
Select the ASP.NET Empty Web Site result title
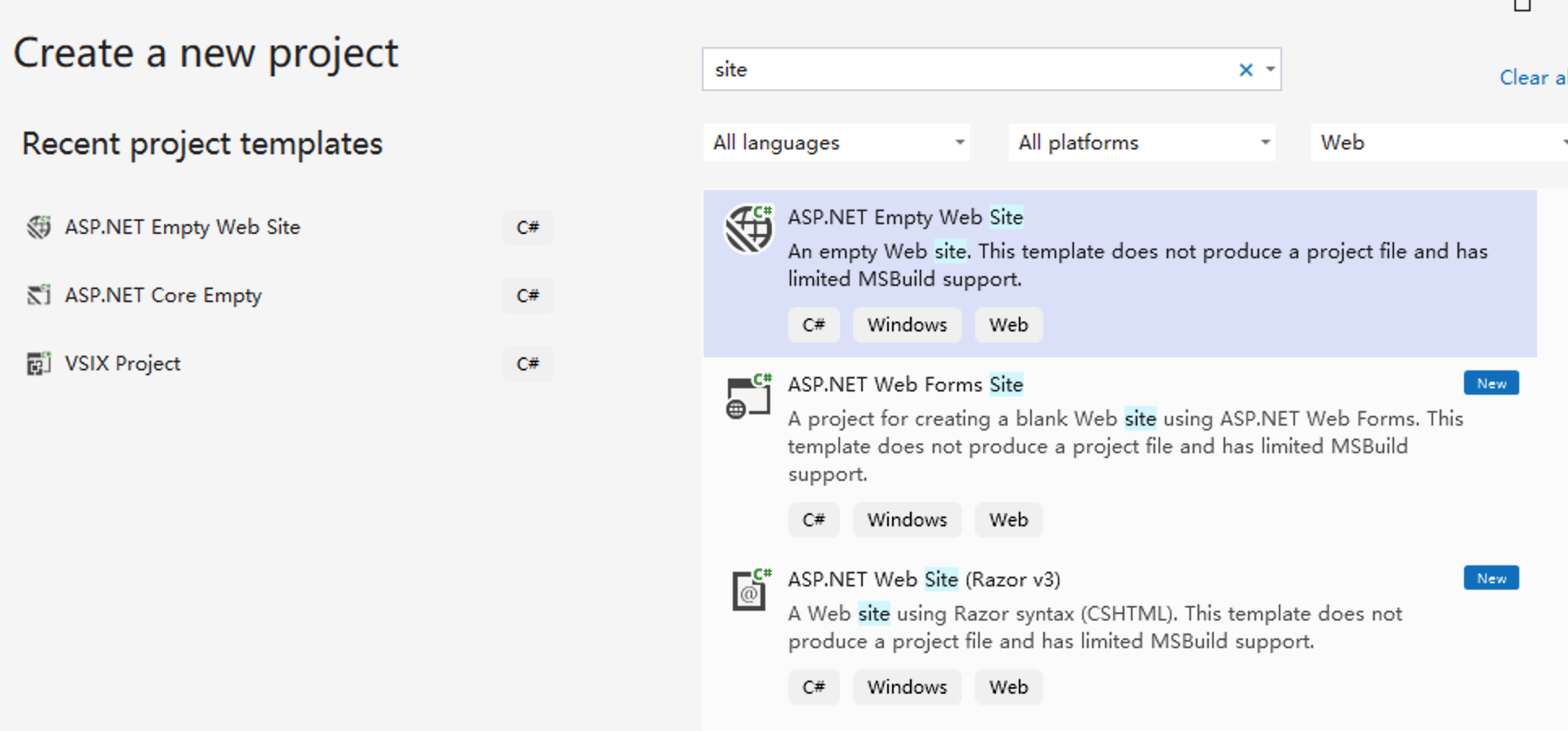pos(905,218)
